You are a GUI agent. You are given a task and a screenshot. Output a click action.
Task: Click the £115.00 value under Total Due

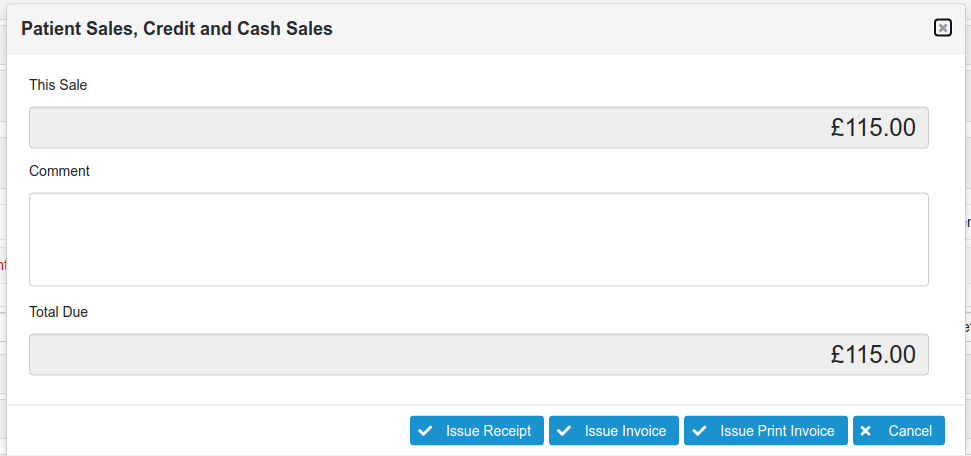(x=873, y=355)
